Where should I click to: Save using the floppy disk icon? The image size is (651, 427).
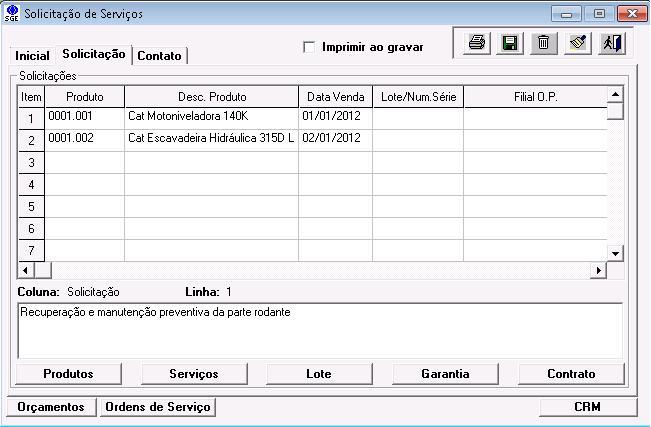509,43
